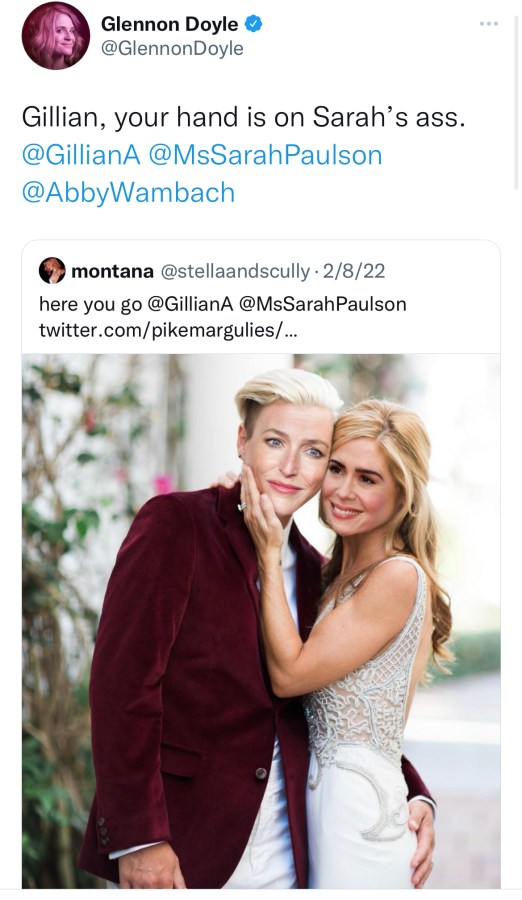Follow the @MsSarahPaulson mention in main tweet
The image size is (522, 900).
point(265,155)
